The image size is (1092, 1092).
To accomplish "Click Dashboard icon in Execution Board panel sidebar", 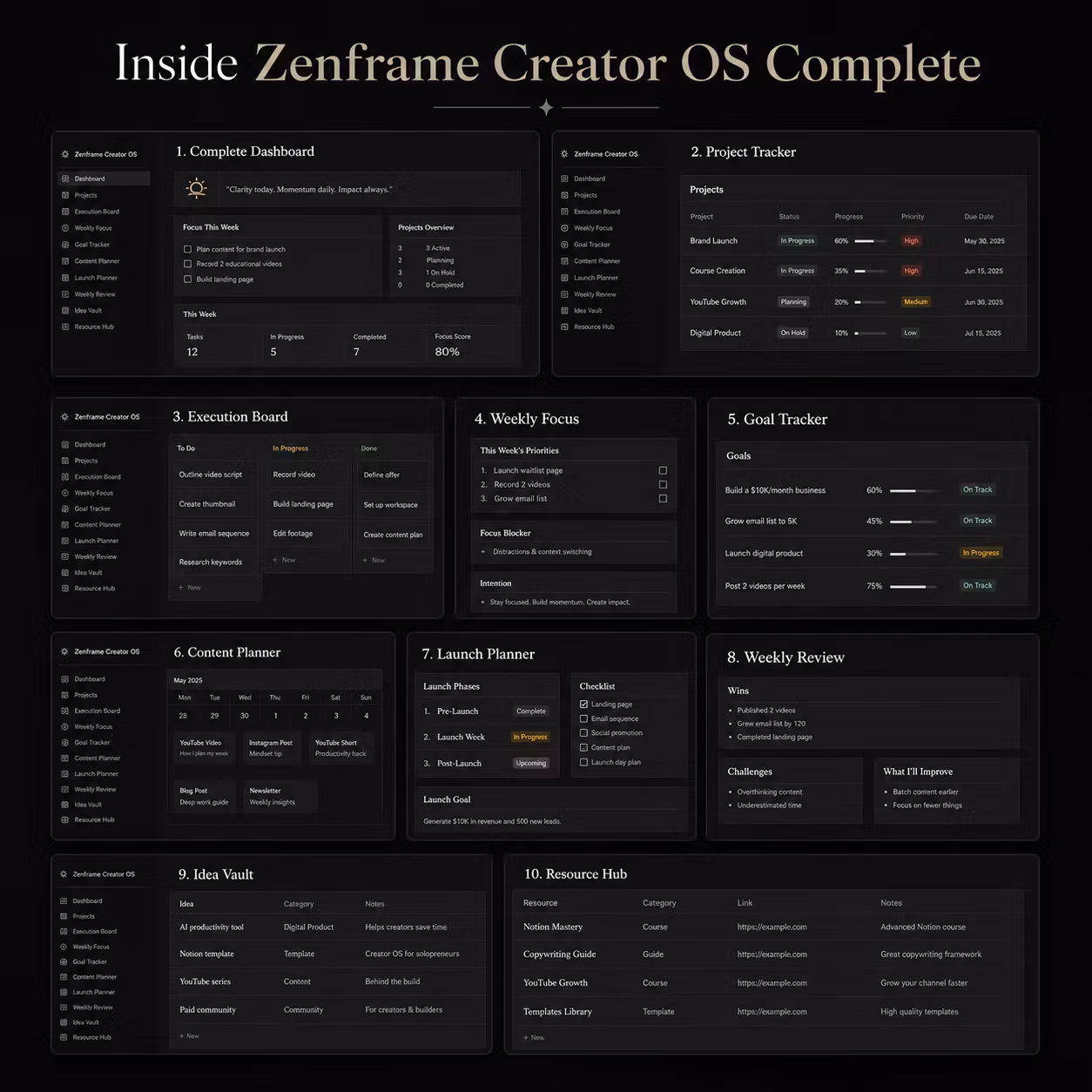I will (65, 444).
